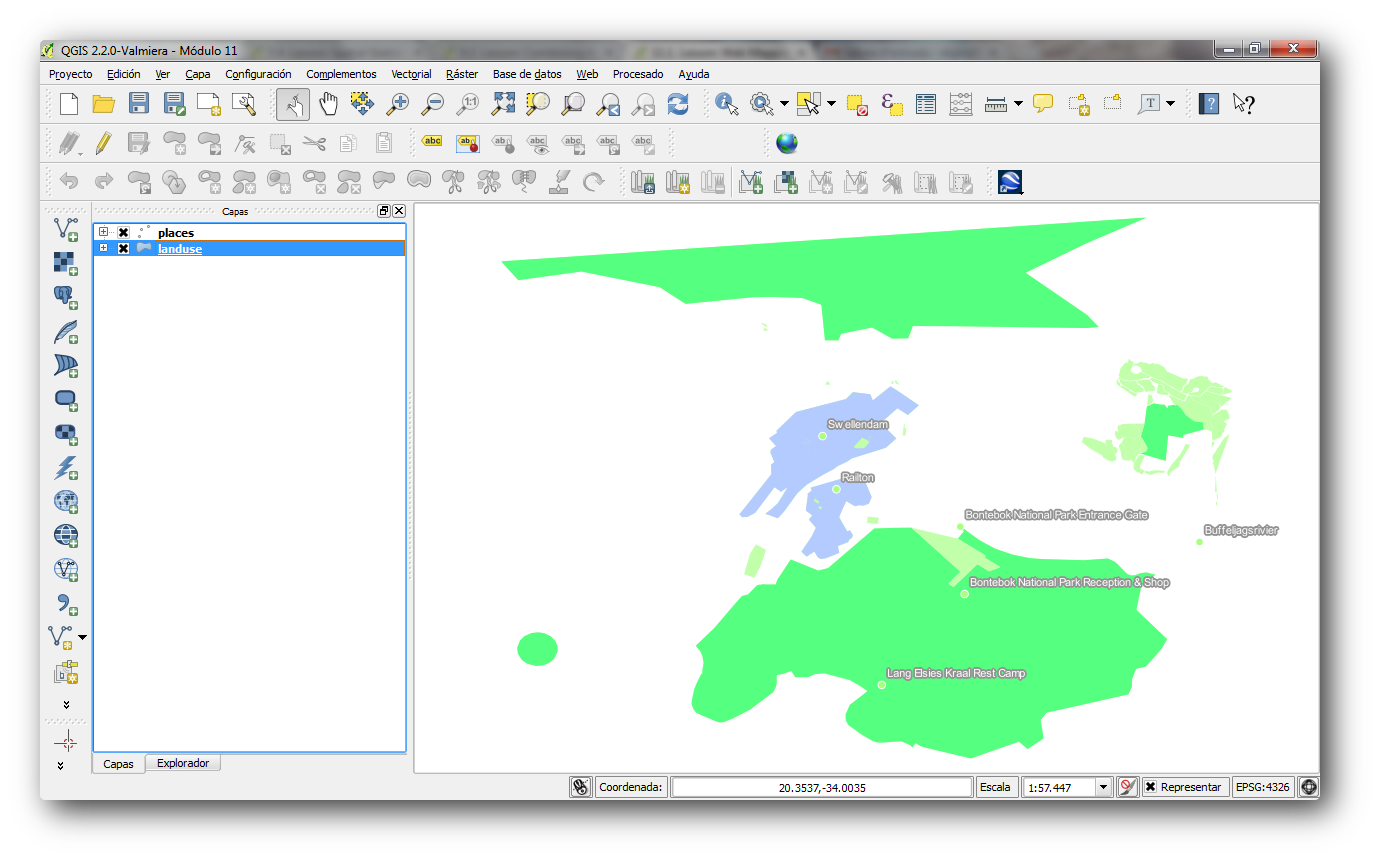Open the Proyecto menu

coord(70,74)
